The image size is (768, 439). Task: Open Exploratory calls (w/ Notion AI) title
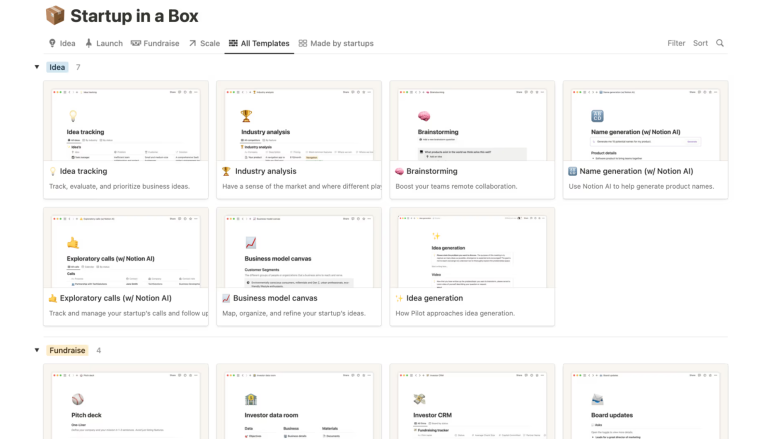pos(116,298)
